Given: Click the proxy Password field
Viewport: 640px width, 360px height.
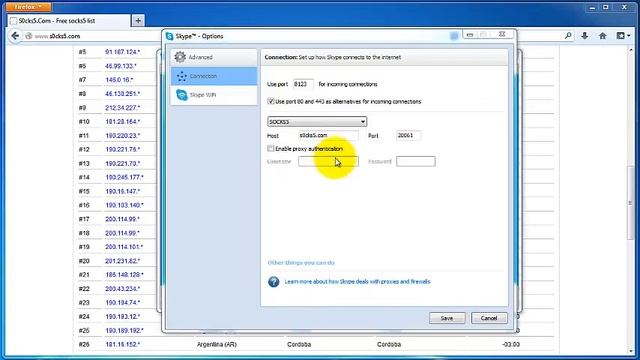Looking at the screenshot, I should pos(416,161).
